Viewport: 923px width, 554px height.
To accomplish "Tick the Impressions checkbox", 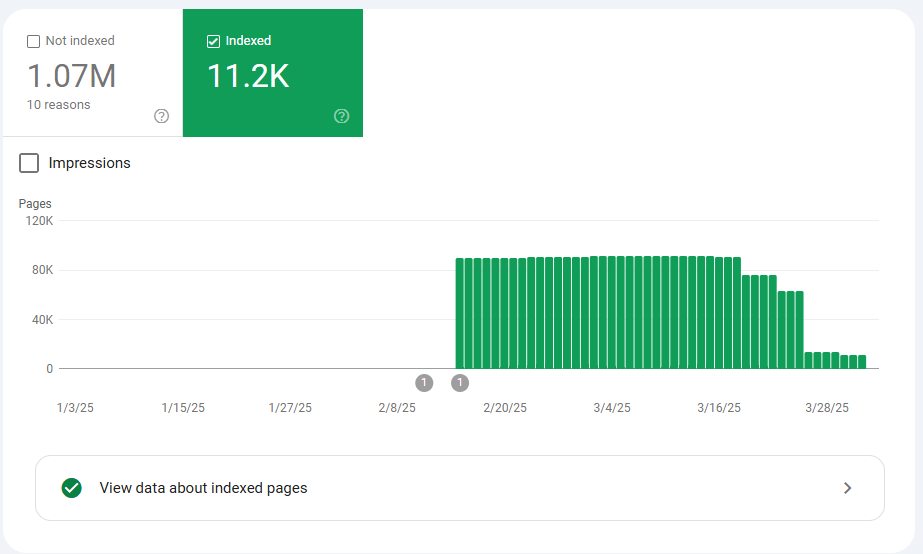I will click(29, 163).
